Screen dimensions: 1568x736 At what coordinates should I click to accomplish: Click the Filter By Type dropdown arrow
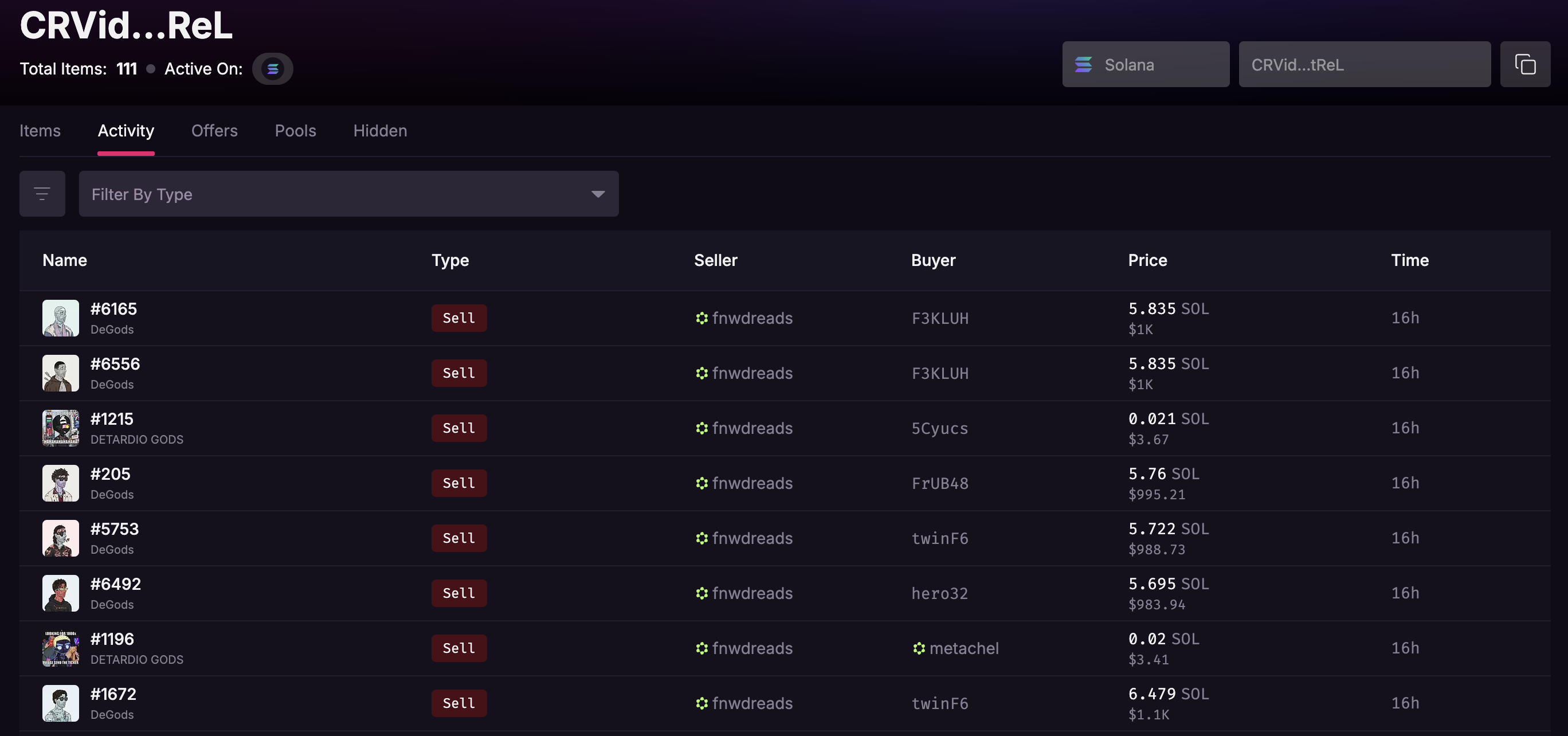[x=598, y=194]
